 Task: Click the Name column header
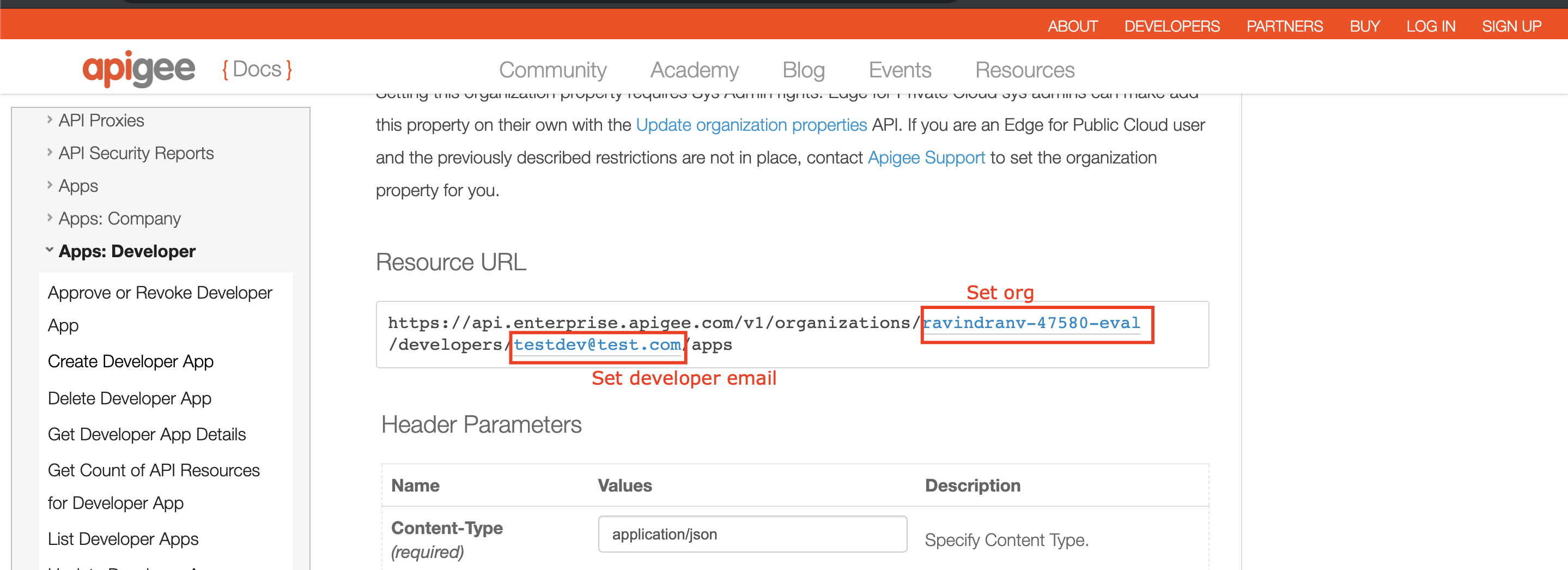pos(415,486)
